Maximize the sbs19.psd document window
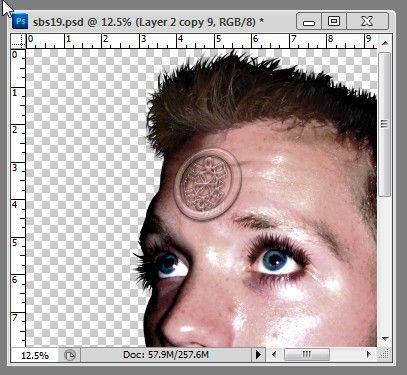The height and width of the screenshot is (375, 407). click(334, 22)
